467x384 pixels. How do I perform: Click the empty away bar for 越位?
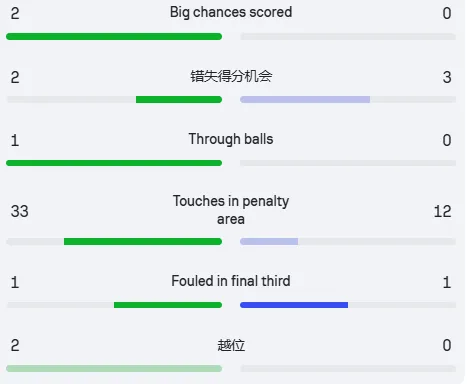click(348, 368)
